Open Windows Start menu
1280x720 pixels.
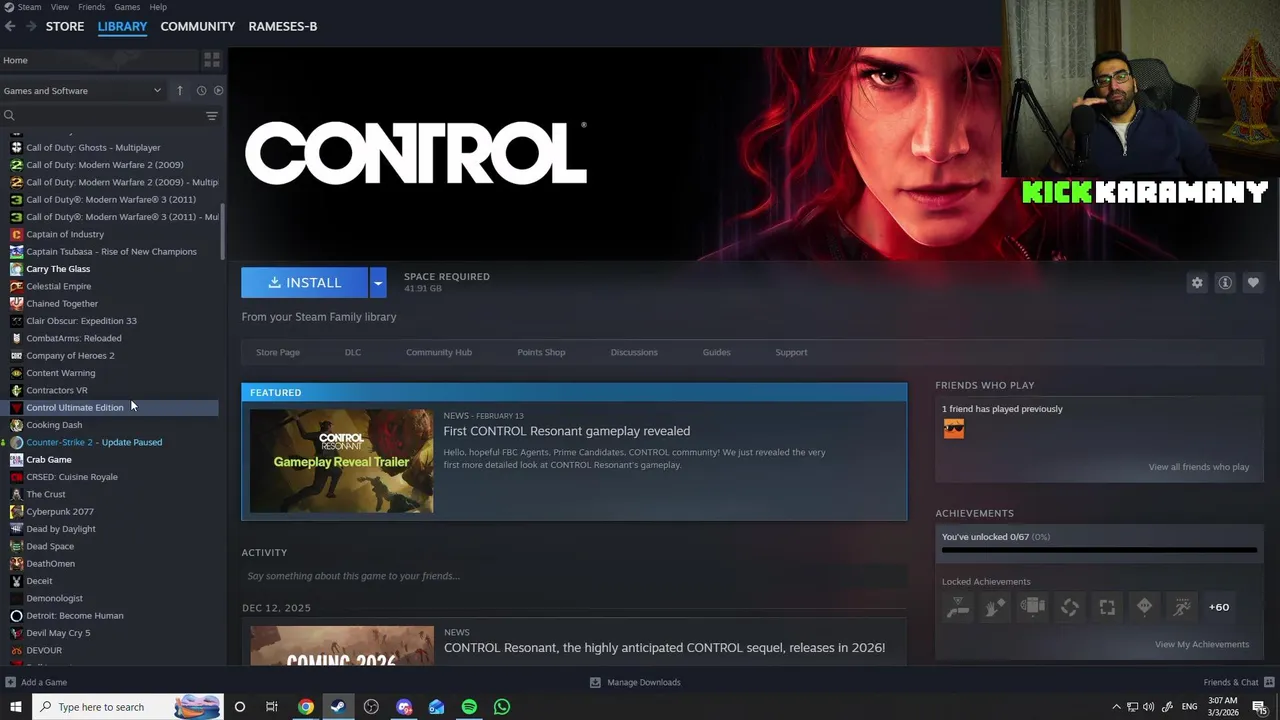(x=15, y=707)
